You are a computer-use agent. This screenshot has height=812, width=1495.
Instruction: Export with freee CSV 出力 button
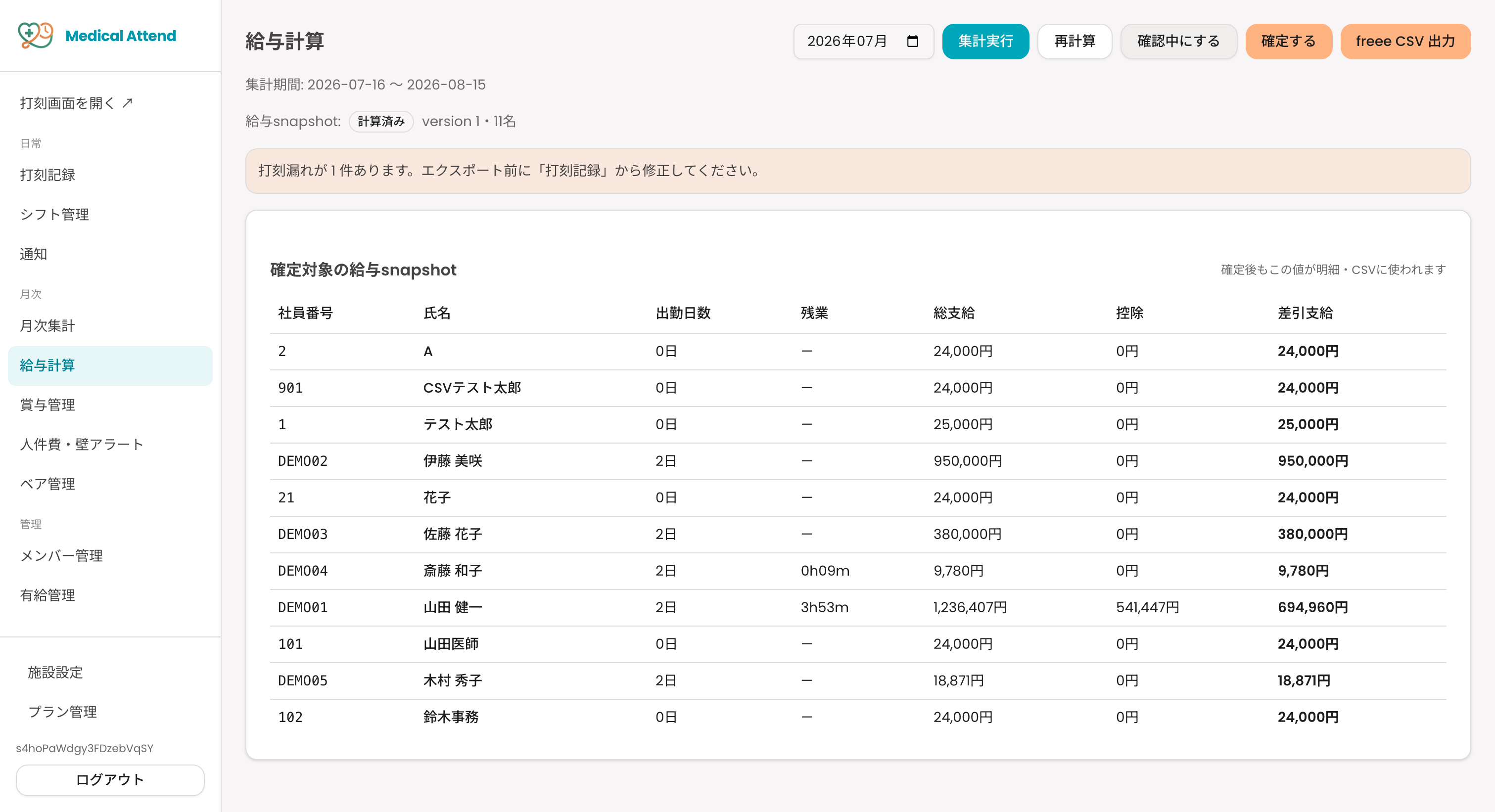[1405, 41]
